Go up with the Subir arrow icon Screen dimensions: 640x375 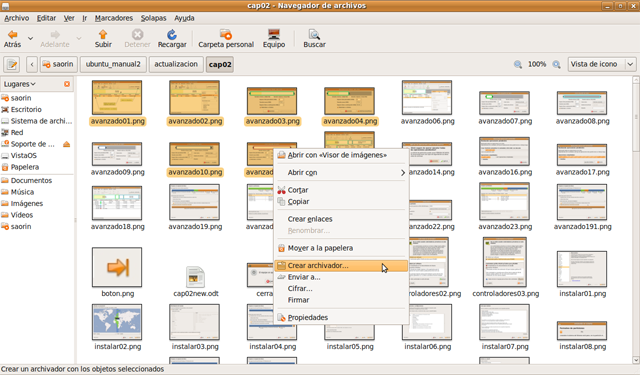[103, 35]
